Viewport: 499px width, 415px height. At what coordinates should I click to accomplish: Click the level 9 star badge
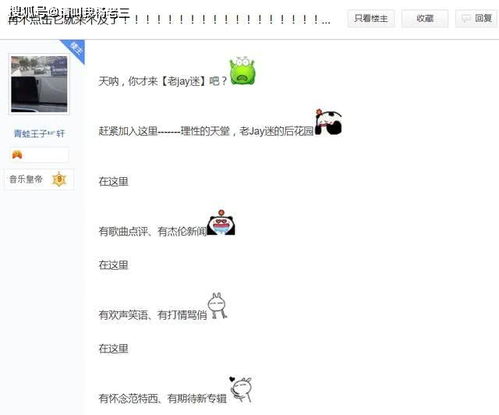59,179
